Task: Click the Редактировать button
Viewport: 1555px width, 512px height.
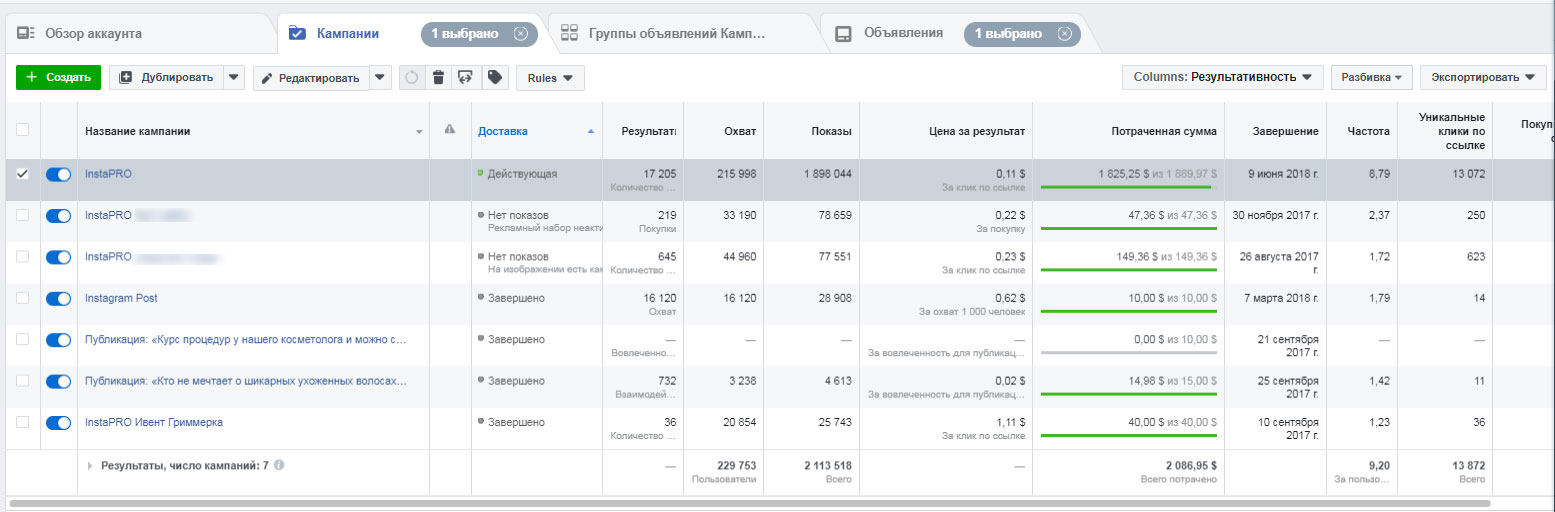Action: click(311, 77)
